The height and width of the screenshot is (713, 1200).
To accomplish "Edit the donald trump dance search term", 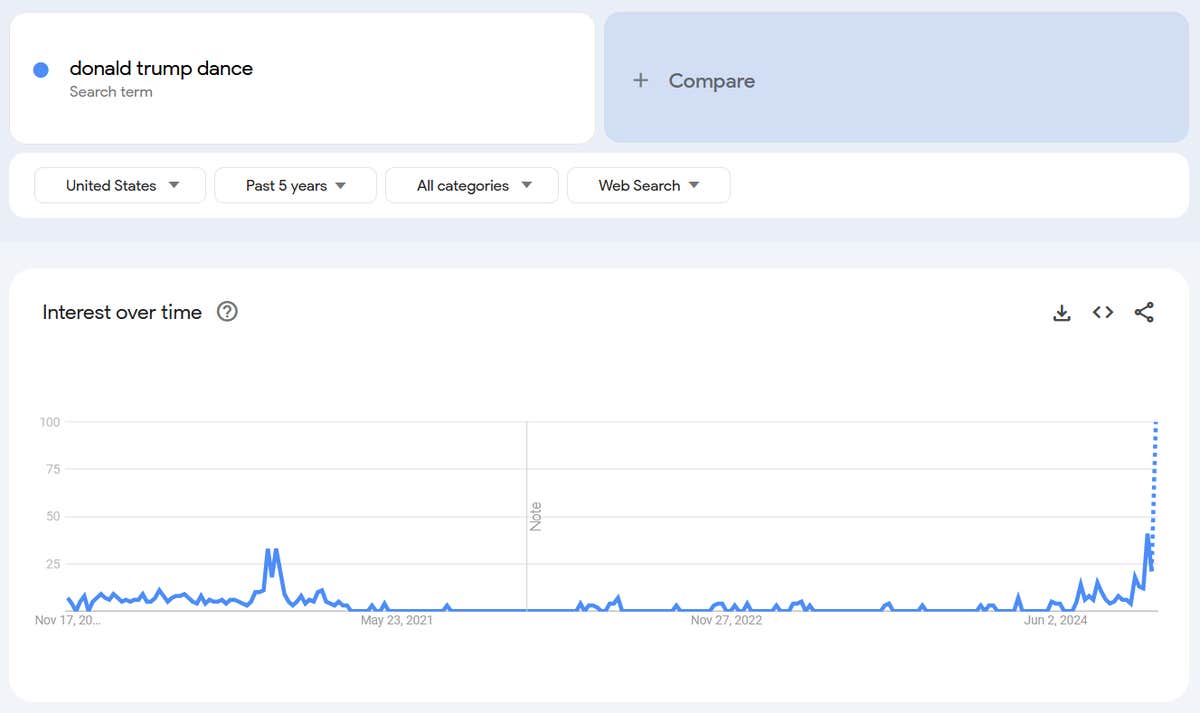I will click(161, 69).
